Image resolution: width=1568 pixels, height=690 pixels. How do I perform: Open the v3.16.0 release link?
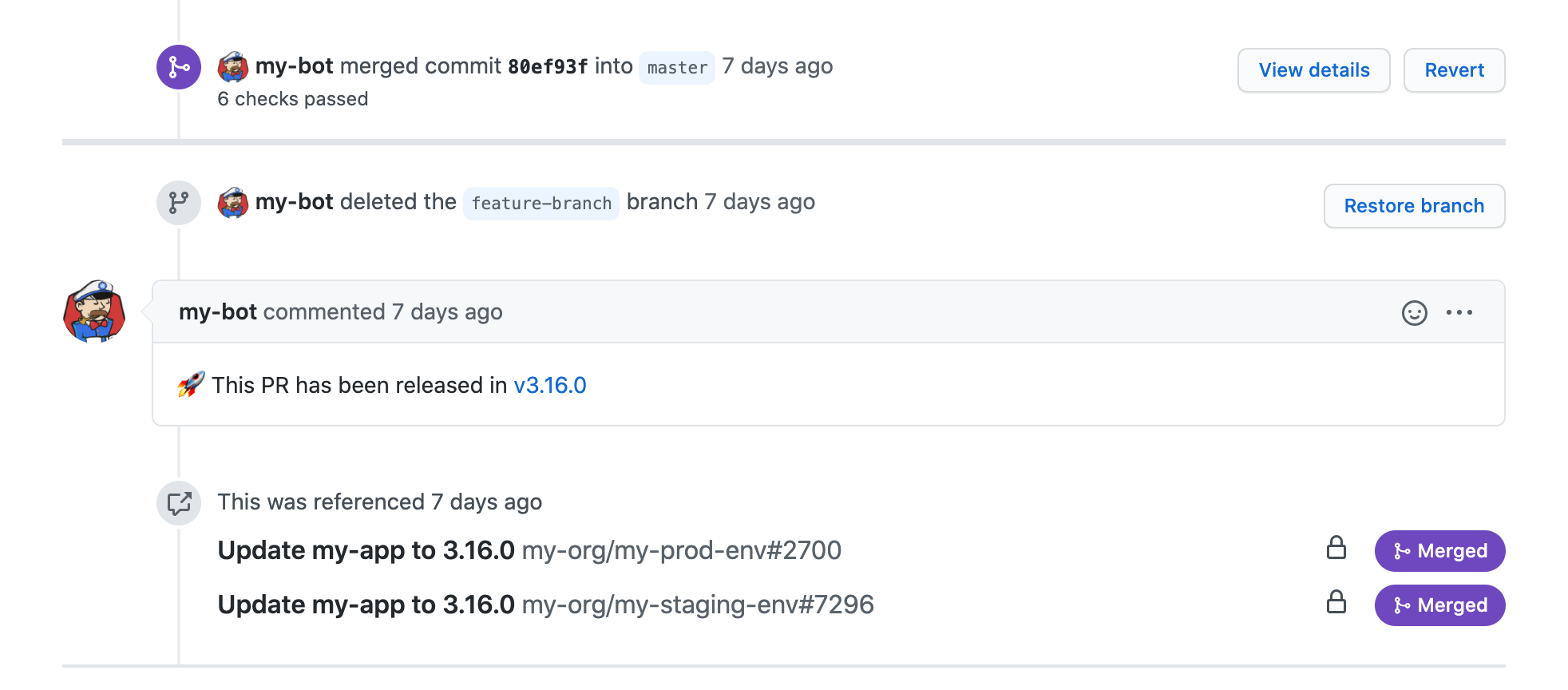click(x=549, y=386)
